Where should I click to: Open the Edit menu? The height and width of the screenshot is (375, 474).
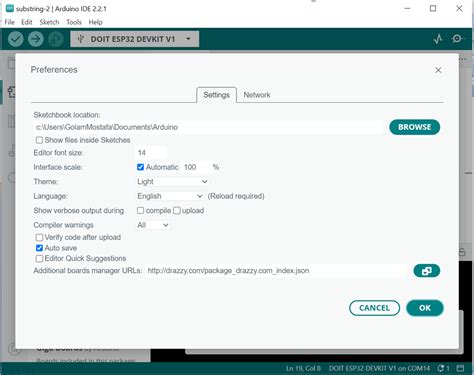[x=27, y=22]
